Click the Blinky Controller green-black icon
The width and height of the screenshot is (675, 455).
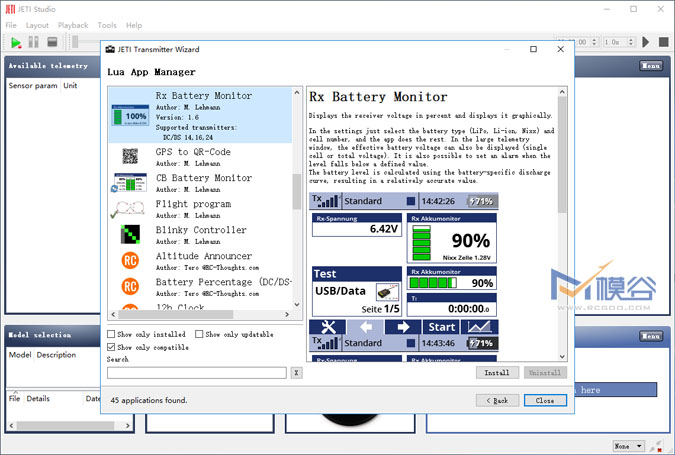[130, 235]
